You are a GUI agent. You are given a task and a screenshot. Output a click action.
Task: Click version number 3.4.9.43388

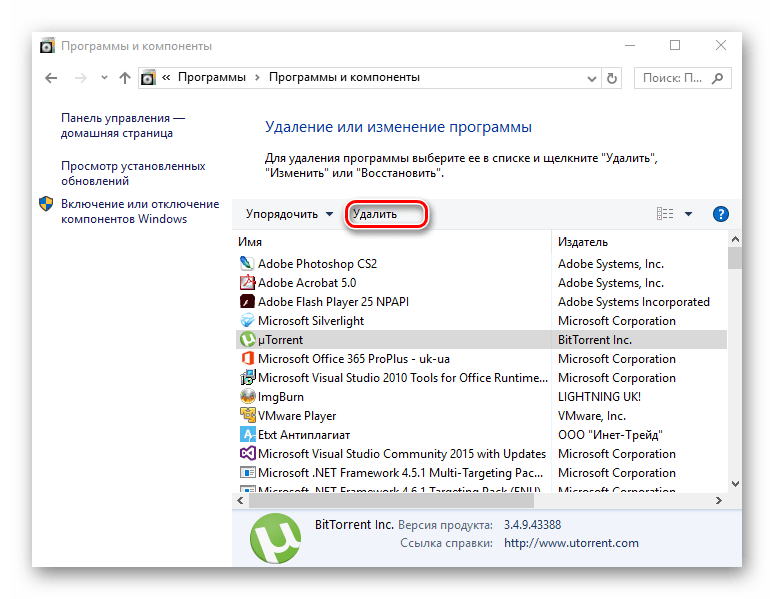tap(532, 524)
